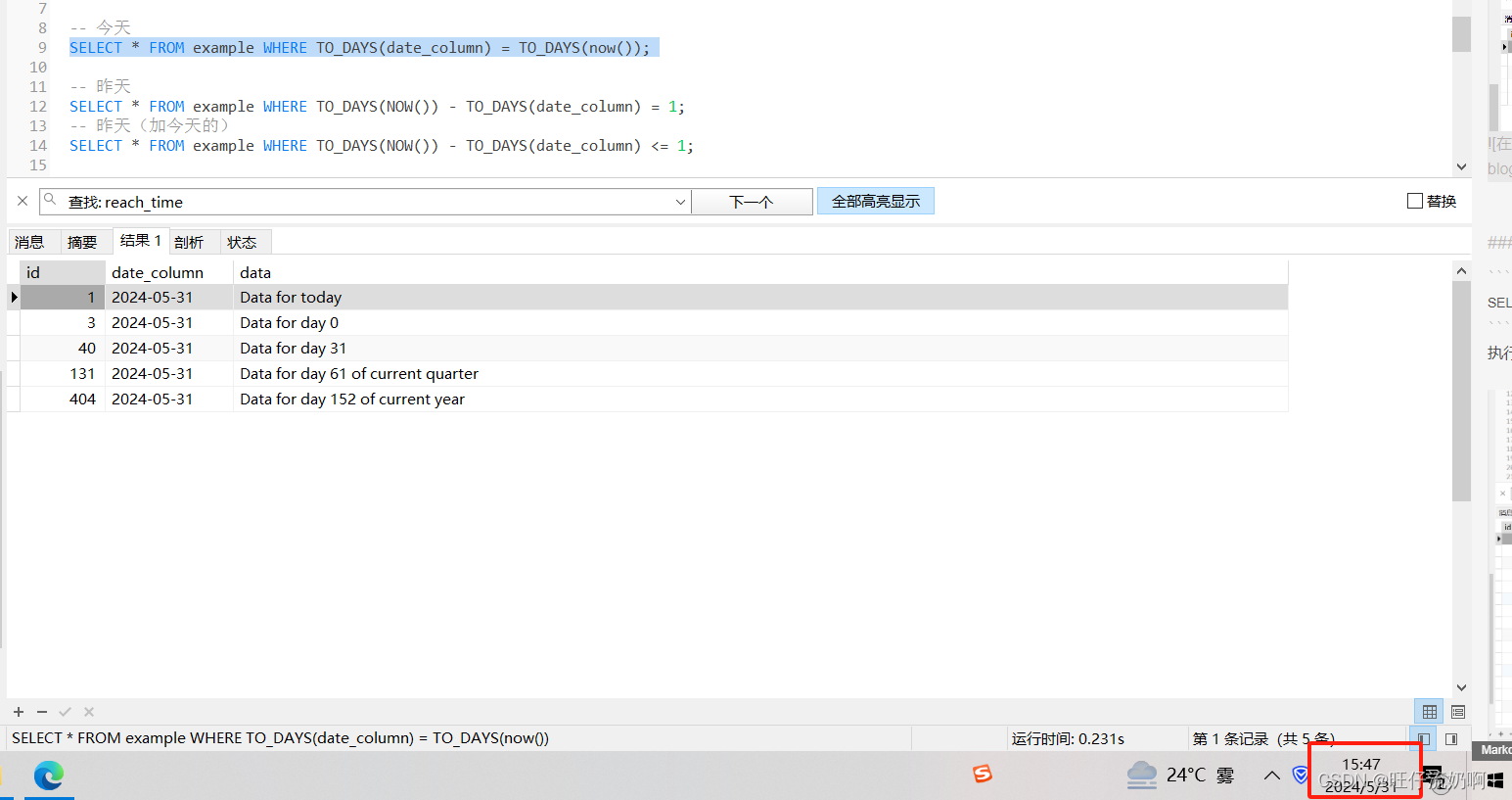The width and height of the screenshot is (1512, 800).
Task: Click the SQL editor scrollbar thumb
Action: pos(1461,33)
